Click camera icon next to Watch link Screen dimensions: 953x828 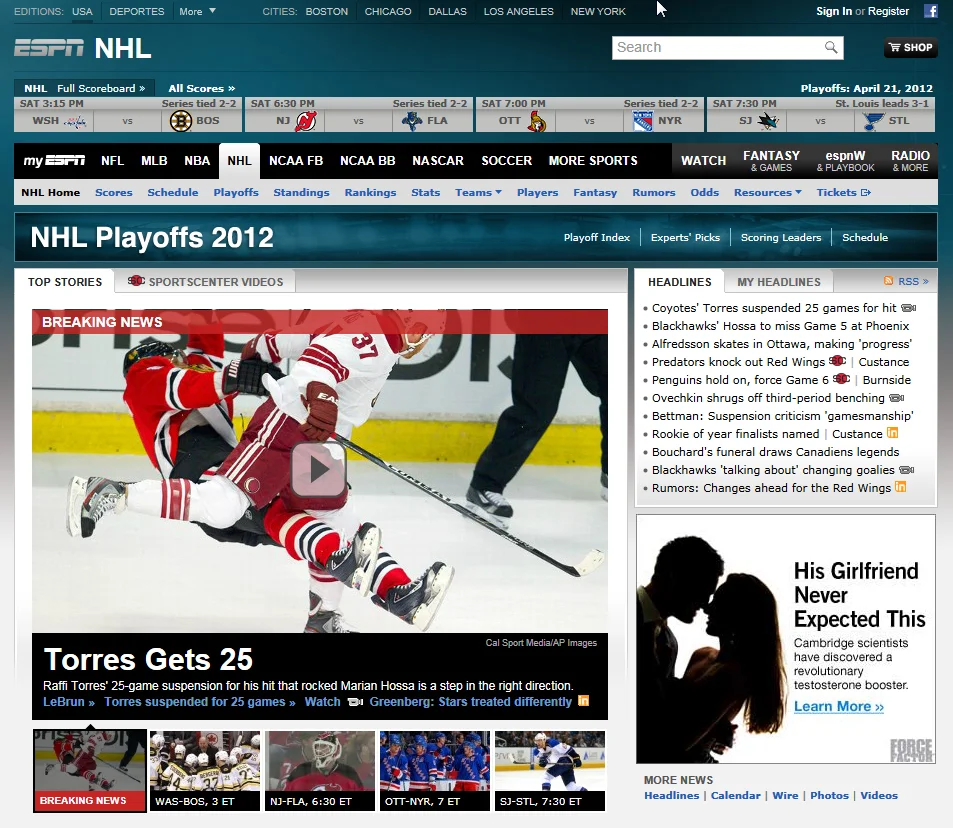(x=355, y=702)
